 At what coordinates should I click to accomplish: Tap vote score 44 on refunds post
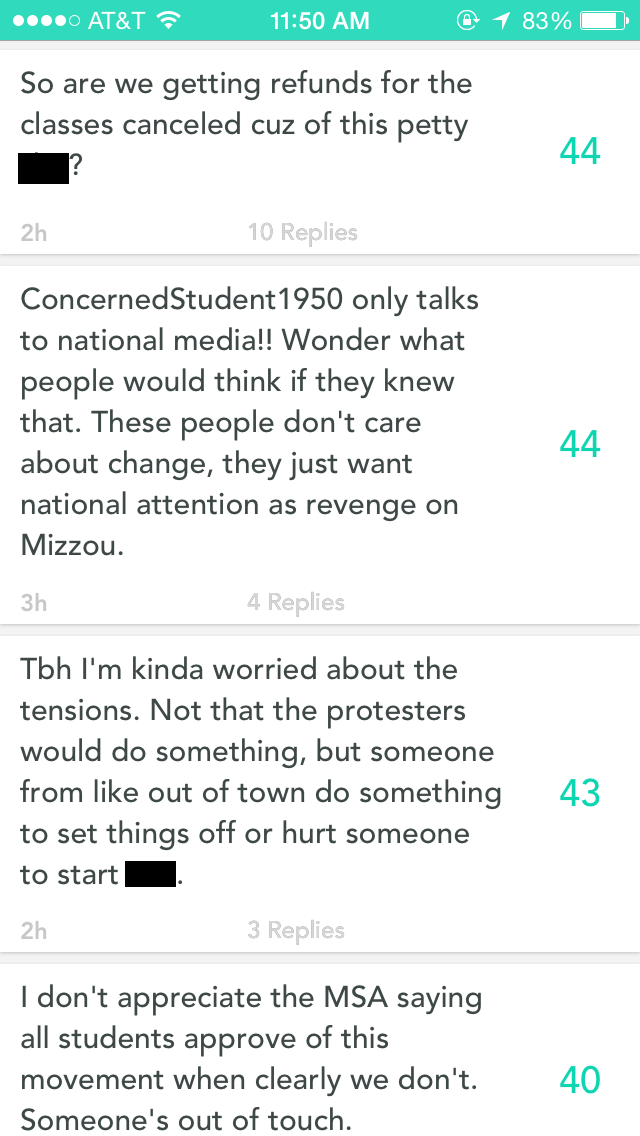(580, 151)
